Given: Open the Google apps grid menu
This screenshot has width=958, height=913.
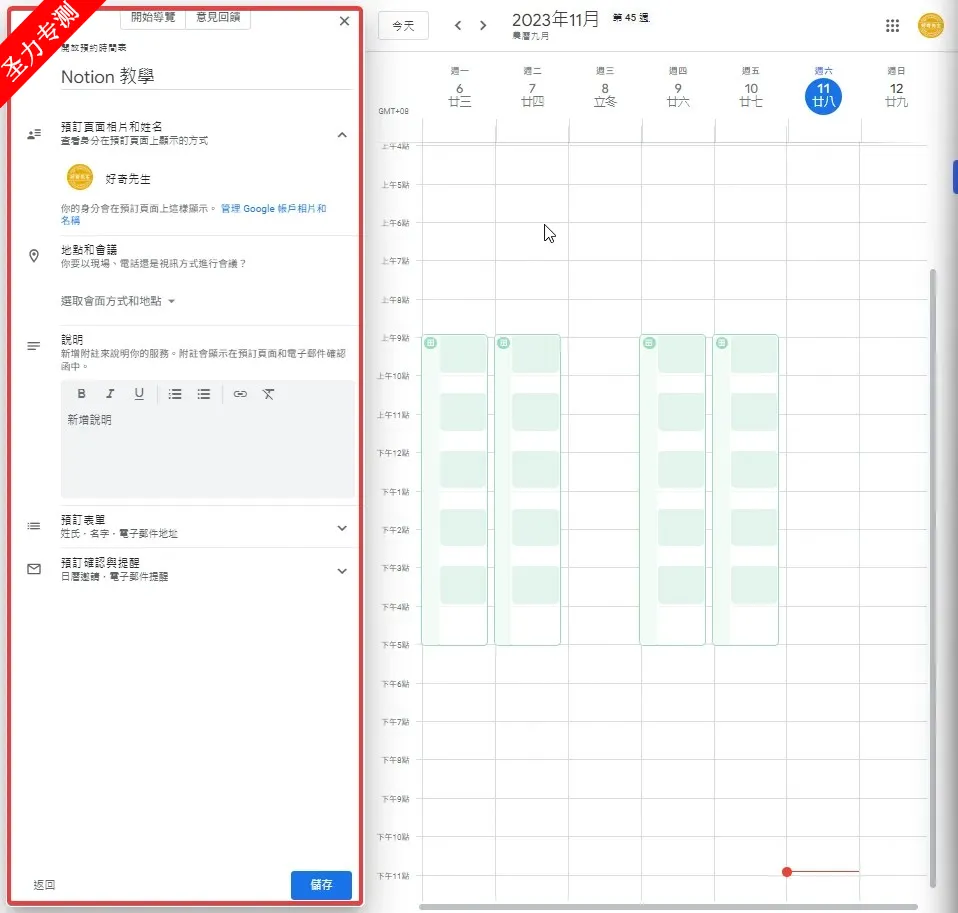Looking at the screenshot, I should (x=892, y=25).
